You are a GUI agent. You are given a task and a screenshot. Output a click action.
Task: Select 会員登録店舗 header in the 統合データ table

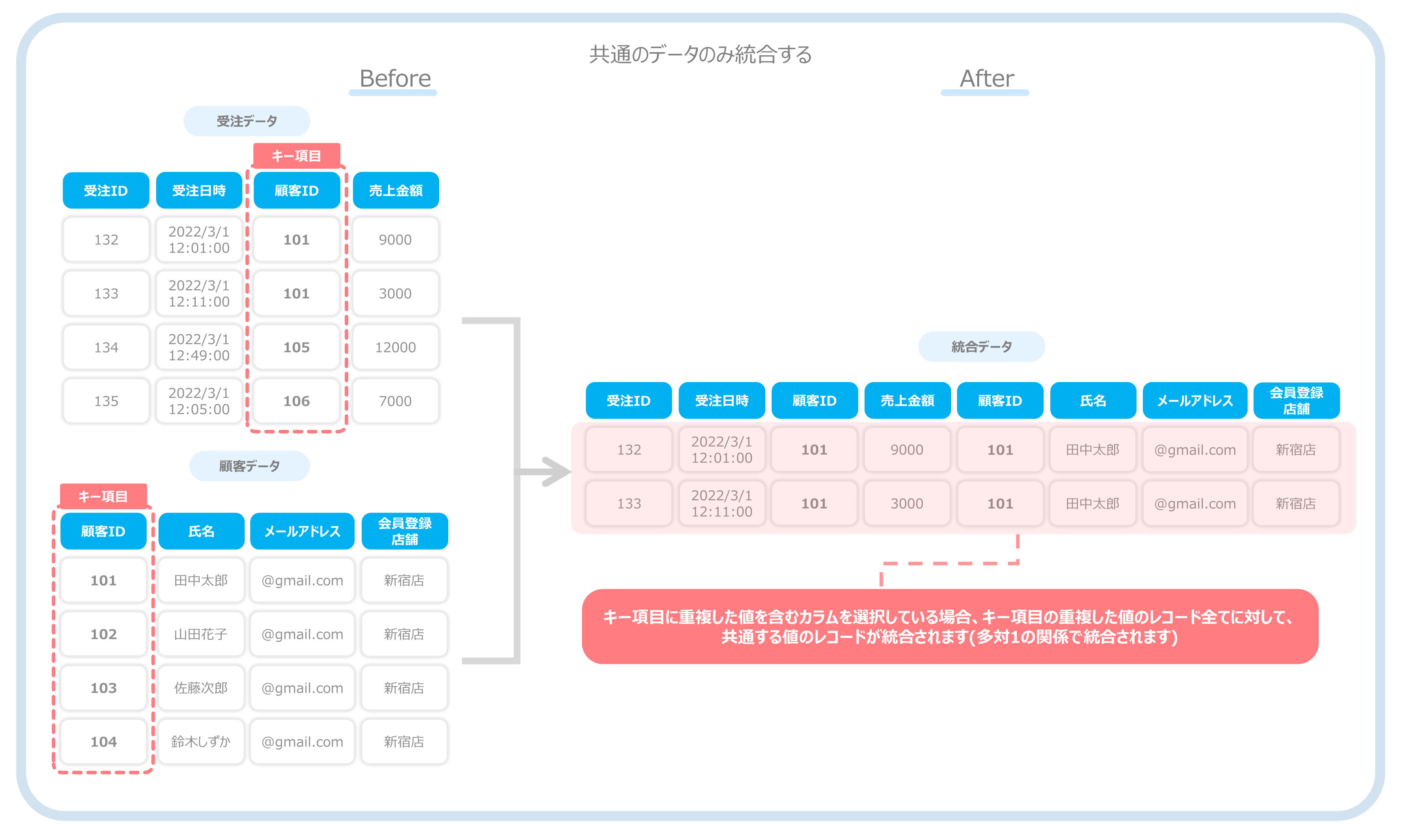pos(1296,401)
